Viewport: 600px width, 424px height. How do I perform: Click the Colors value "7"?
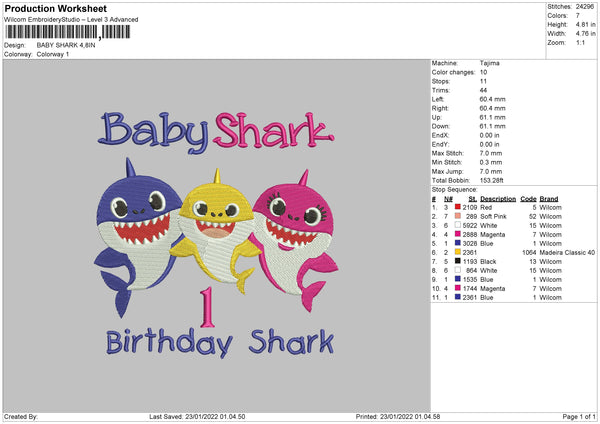pyautogui.click(x=578, y=16)
